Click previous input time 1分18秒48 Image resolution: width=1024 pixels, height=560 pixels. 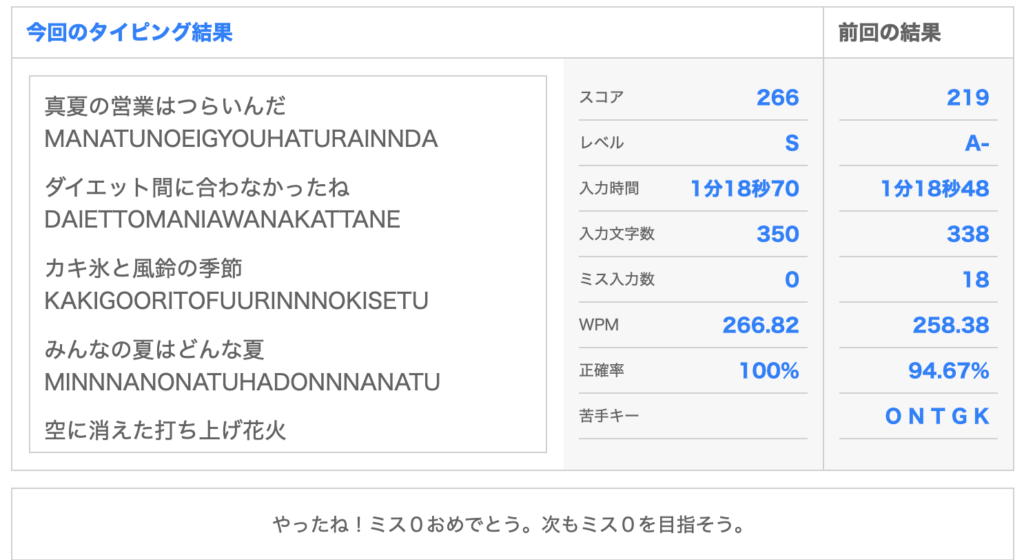(x=934, y=188)
